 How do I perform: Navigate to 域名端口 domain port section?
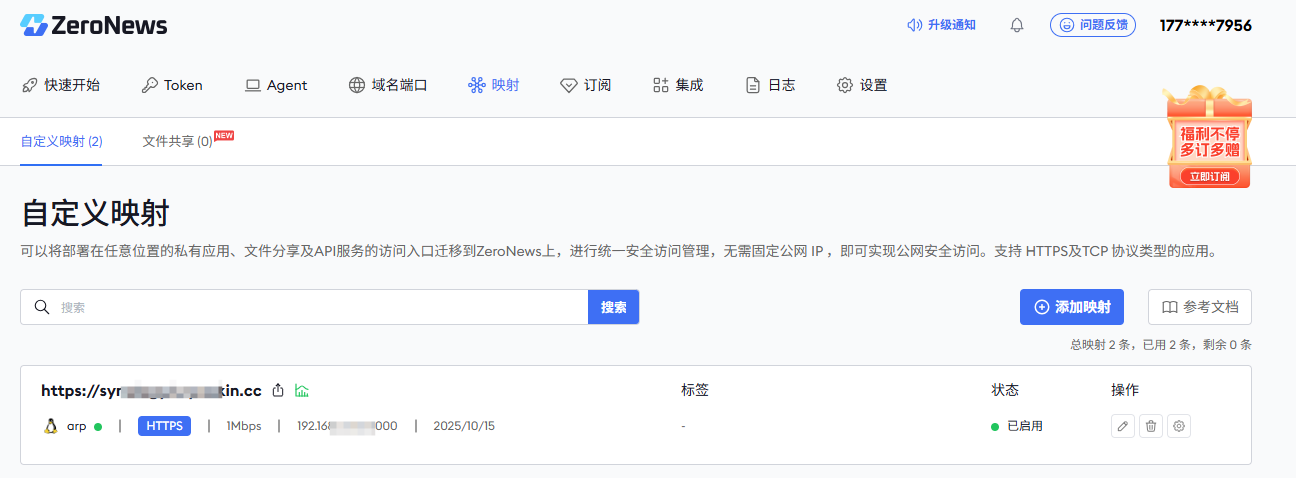tap(388, 85)
